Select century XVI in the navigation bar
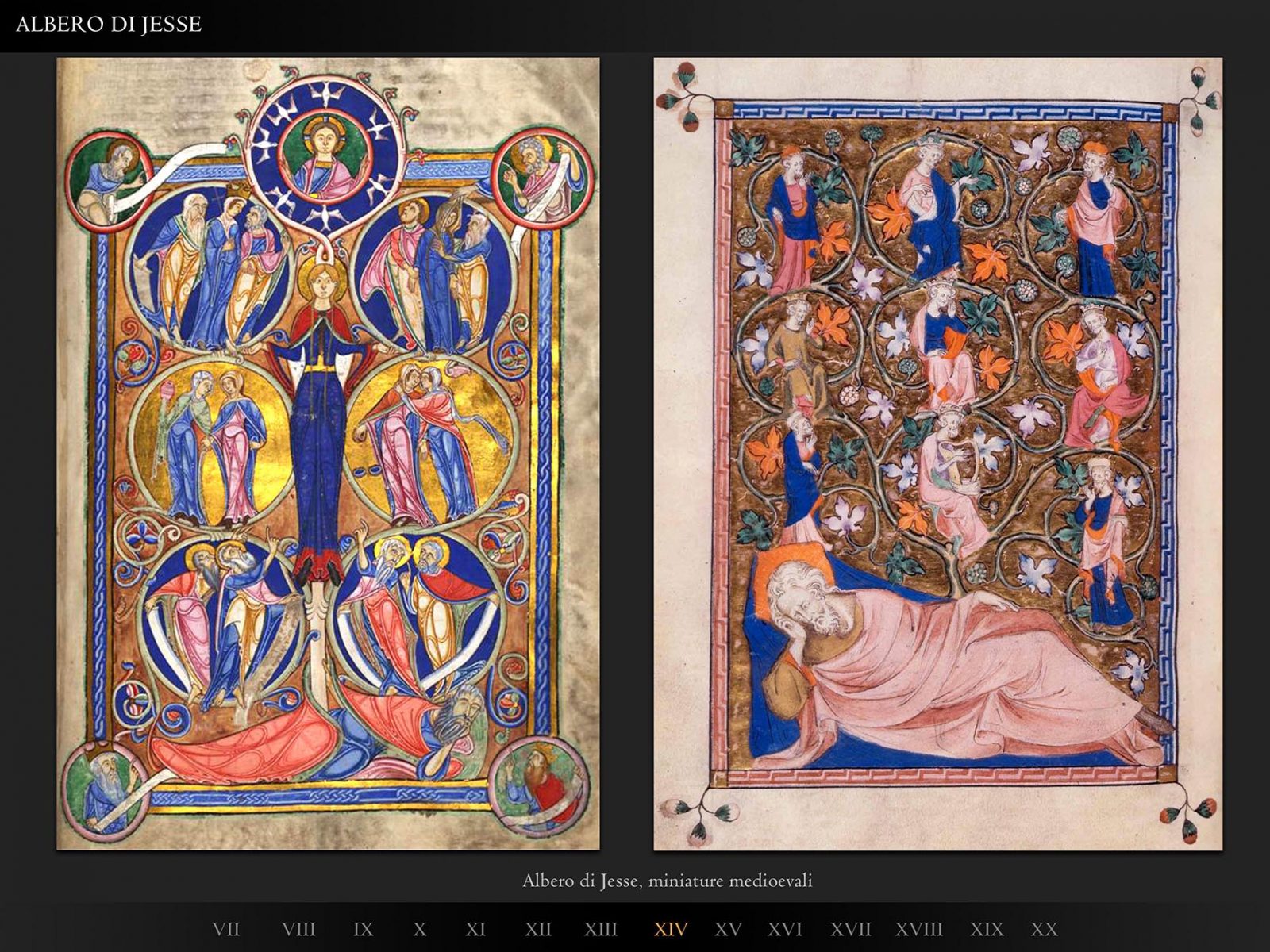The width and height of the screenshot is (1270, 952). [785, 929]
